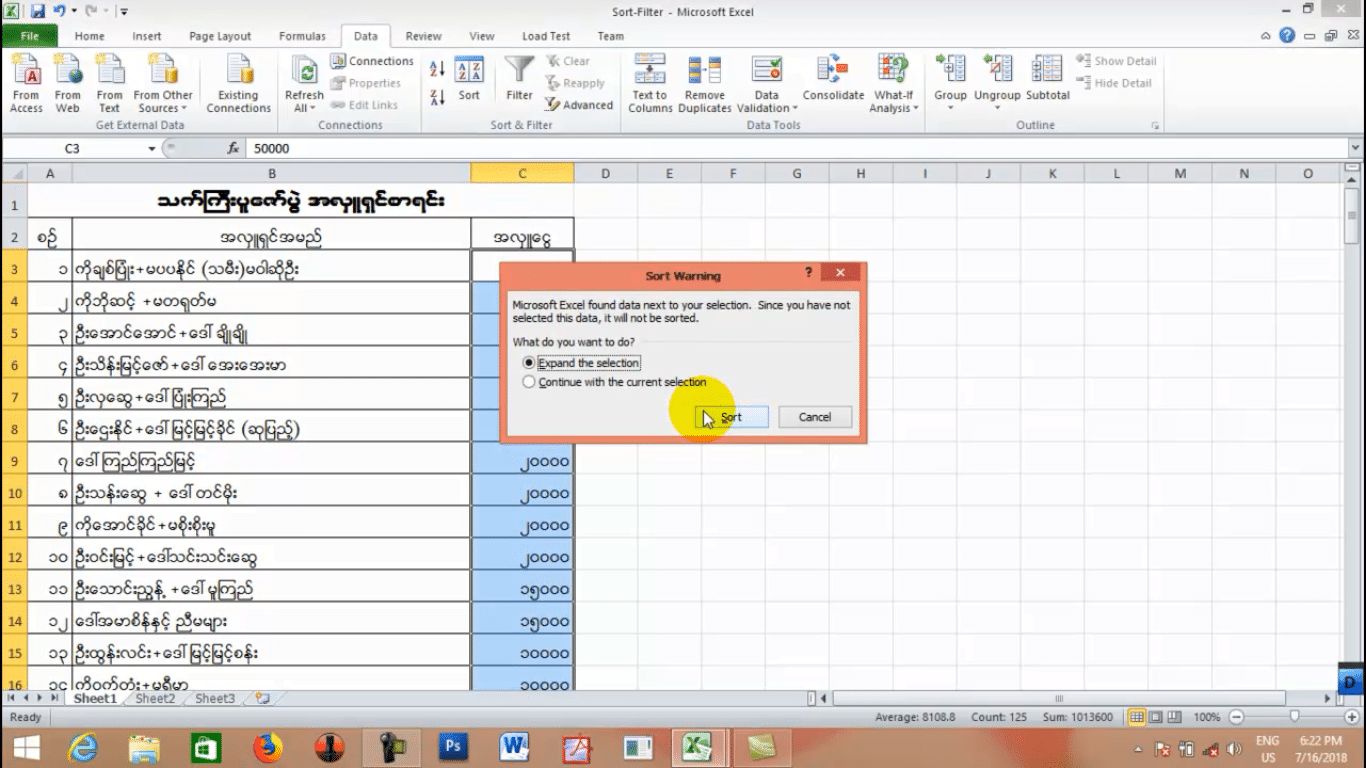1366x768 pixels.
Task: Click the formula bar showing 50000
Action: click(x=795, y=148)
